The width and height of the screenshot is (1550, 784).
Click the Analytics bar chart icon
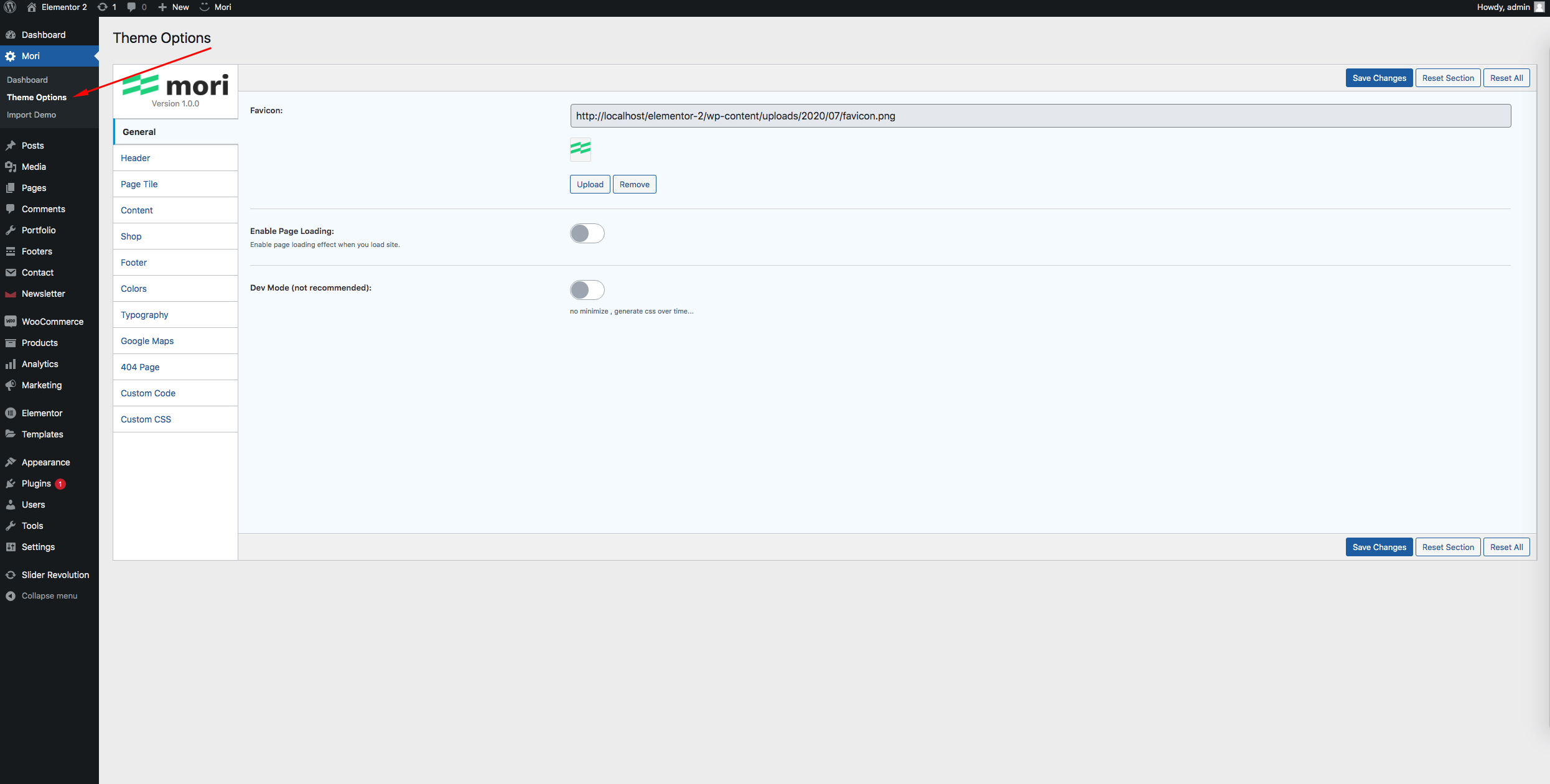click(x=11, y=364)
